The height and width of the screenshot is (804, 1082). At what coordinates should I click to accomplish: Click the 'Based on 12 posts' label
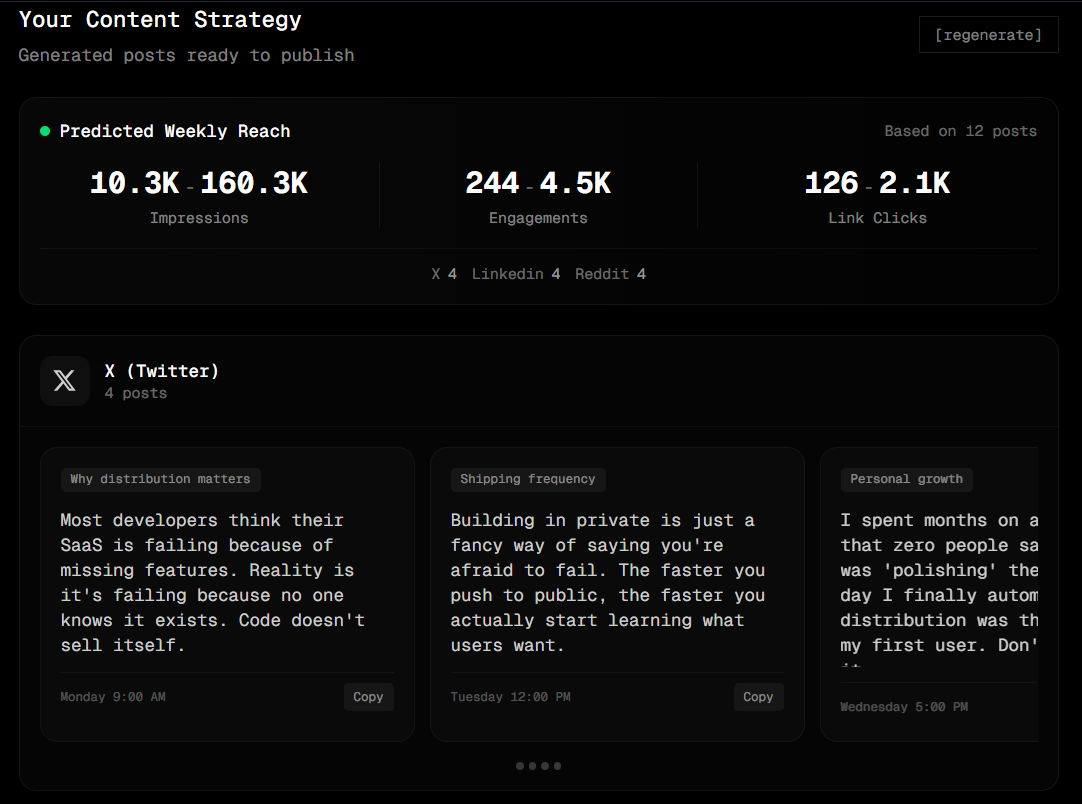[x=961, y=130]
